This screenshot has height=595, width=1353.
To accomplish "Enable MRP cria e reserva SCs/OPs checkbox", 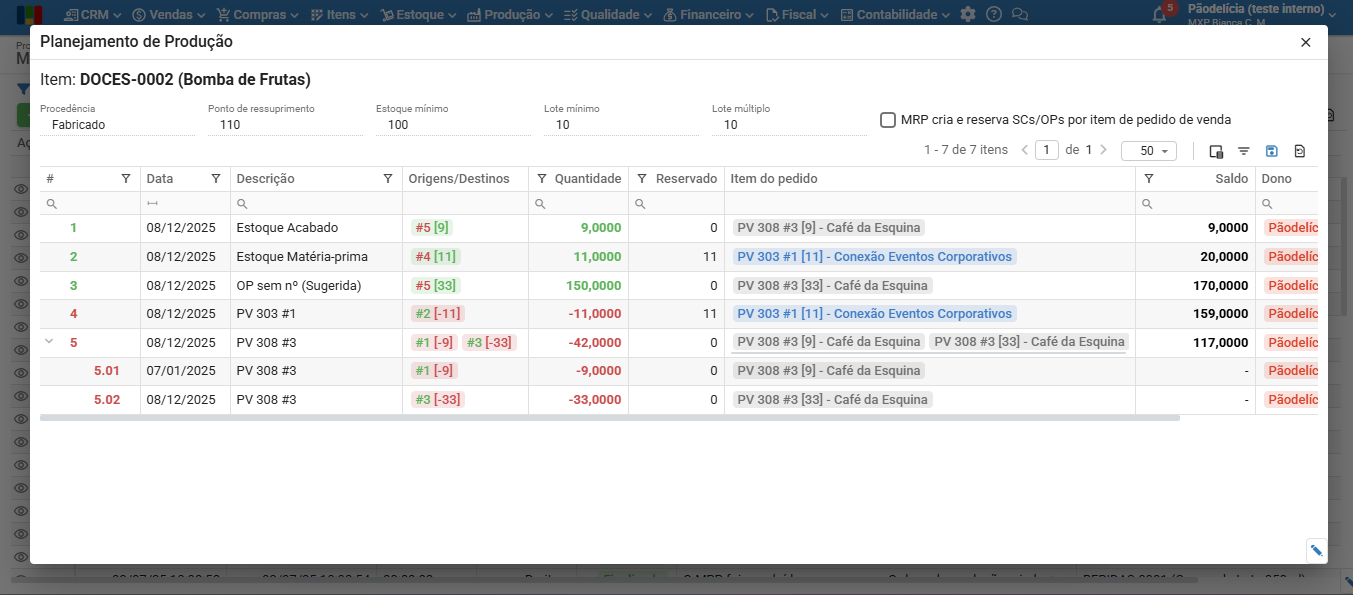I will point(888,120).
